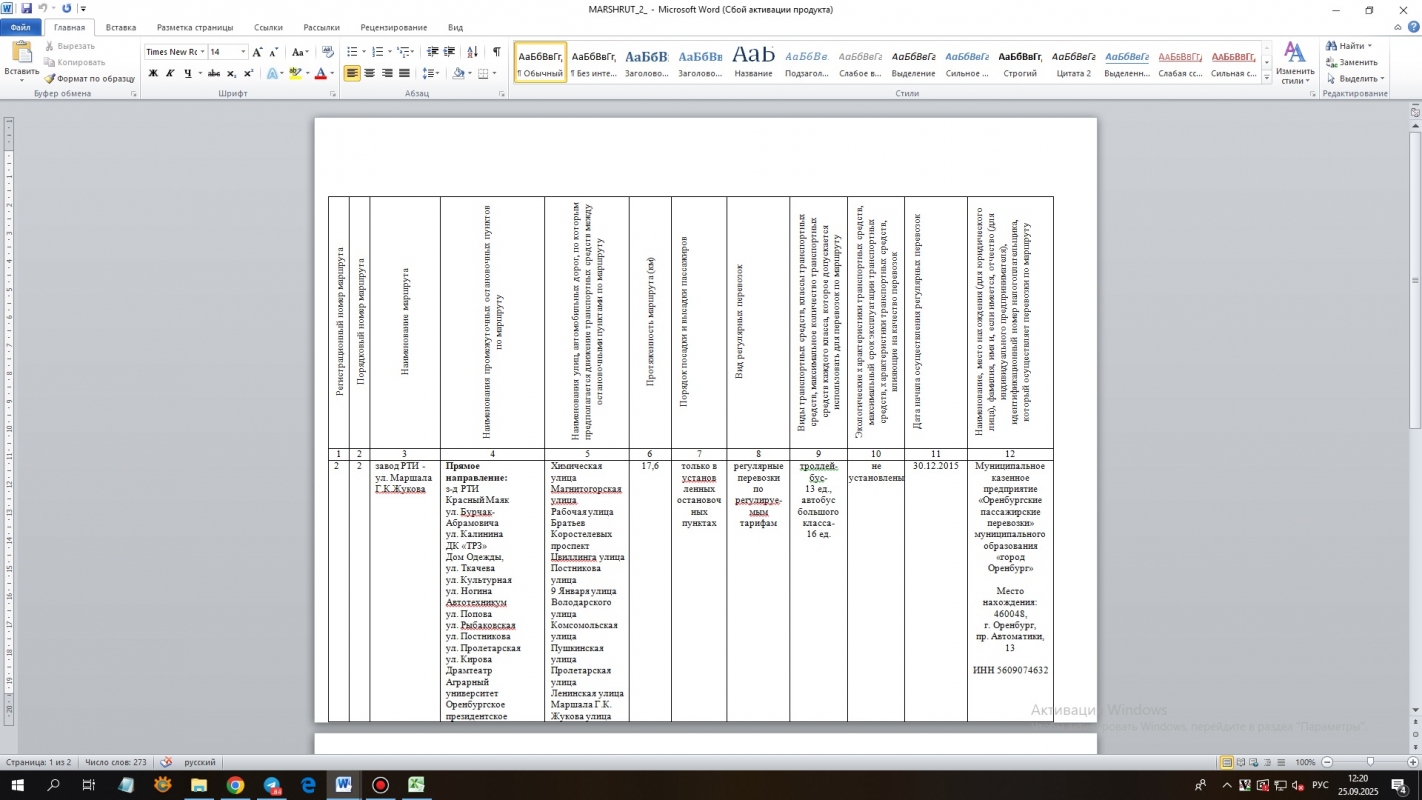This screenshot has height=800, width=1422.
Task: Apply the Название style from gallery
Action: pos(753,61)
